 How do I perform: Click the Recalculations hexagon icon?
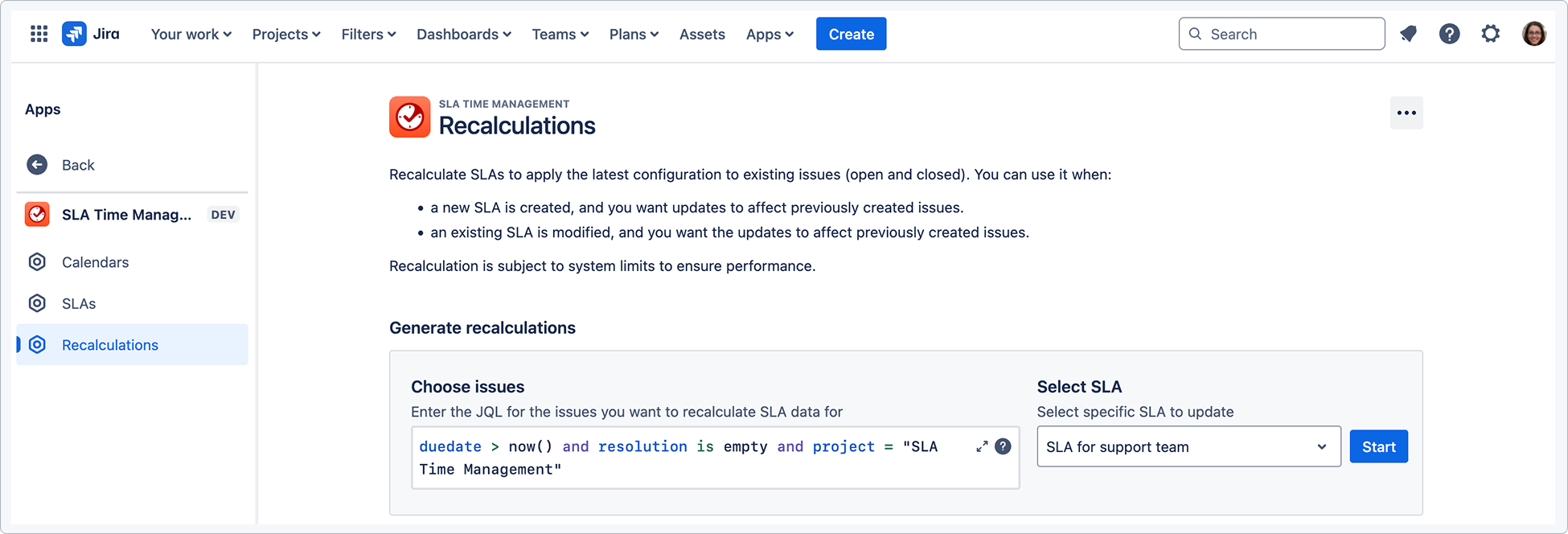[x=37, y=345]
